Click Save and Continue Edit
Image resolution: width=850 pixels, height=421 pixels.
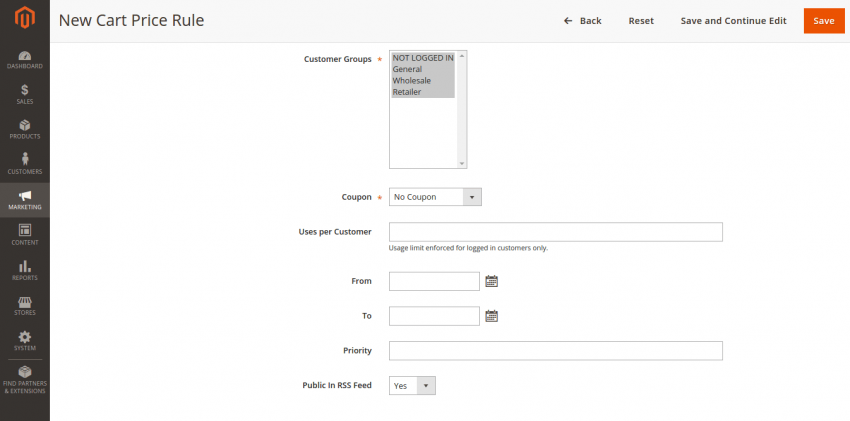click(x=733, y=21)
